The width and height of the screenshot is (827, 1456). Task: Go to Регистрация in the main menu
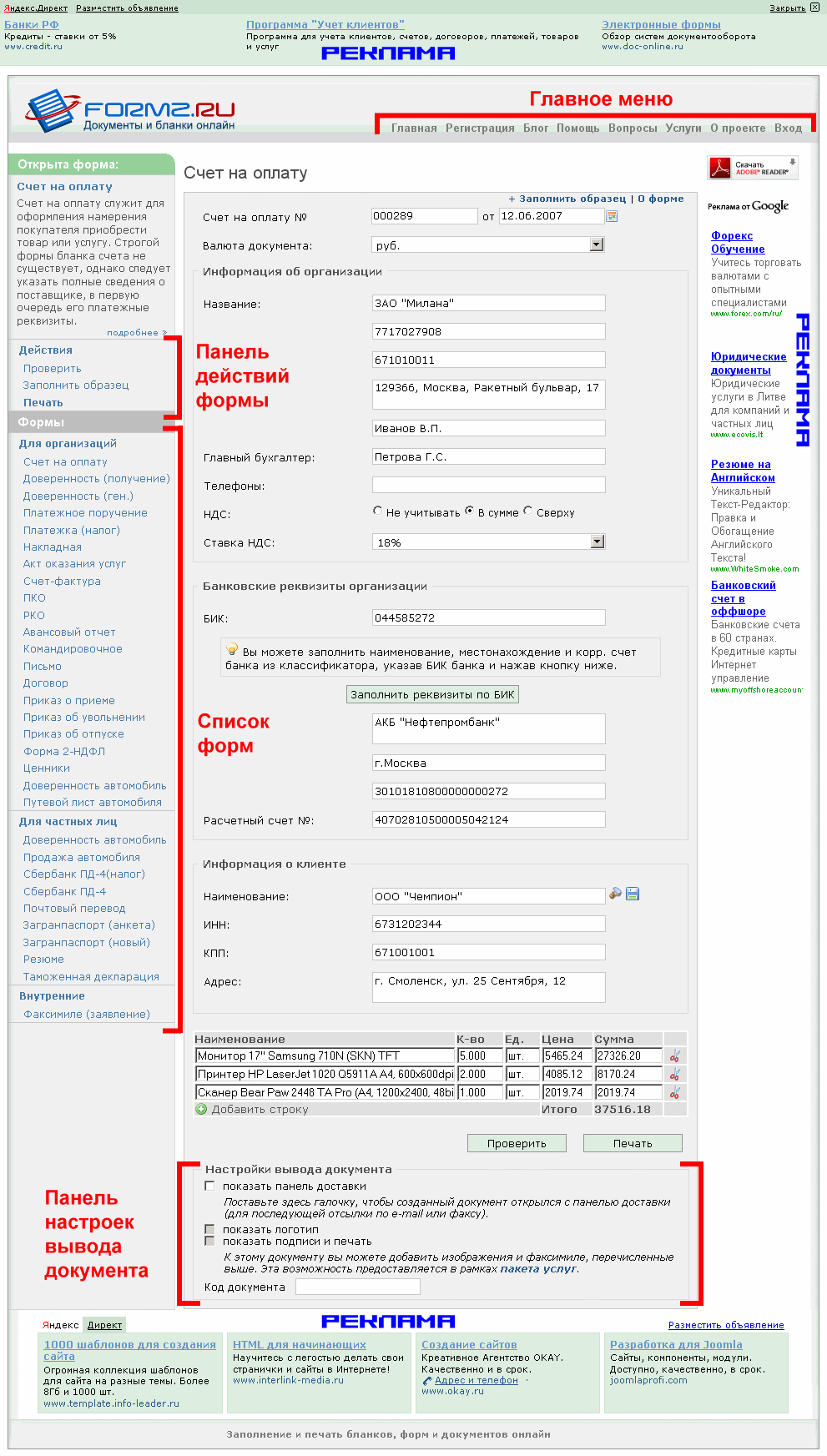pyautogui.click(x=480, y=128)
